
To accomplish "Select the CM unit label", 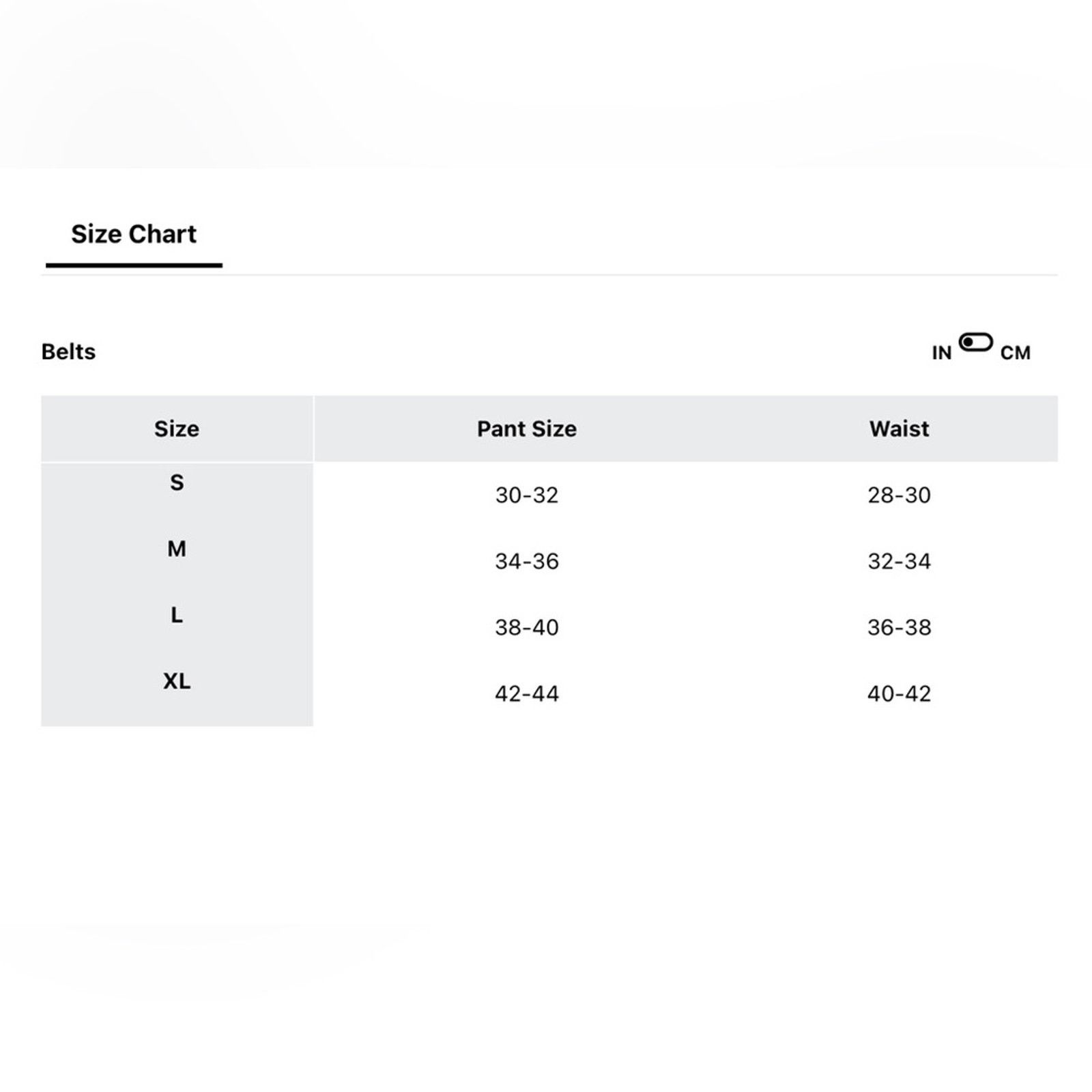I will [1015, 353].
